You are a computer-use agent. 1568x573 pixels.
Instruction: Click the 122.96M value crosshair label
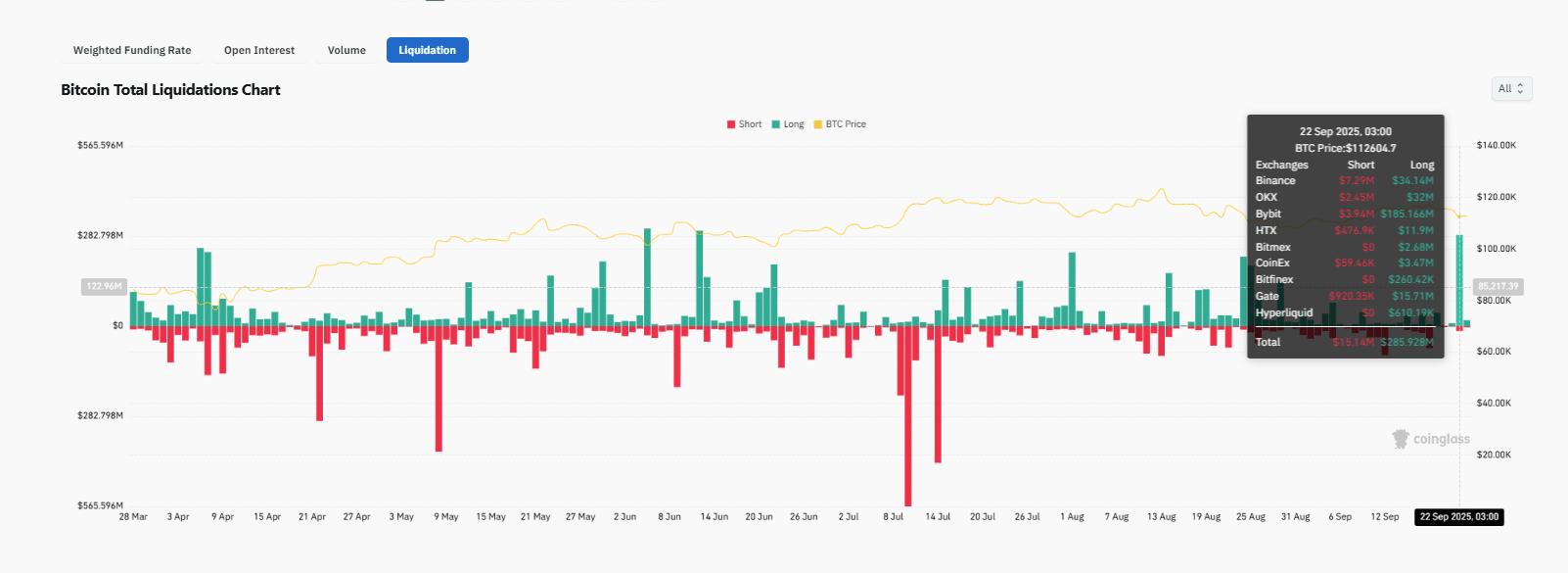pyautogui.click(x=104, y=287)
